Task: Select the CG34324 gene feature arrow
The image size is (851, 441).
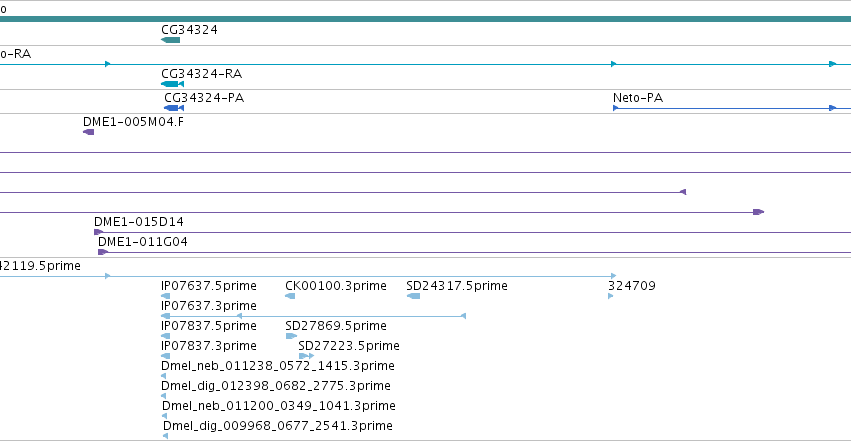Action: coord(170,40)
